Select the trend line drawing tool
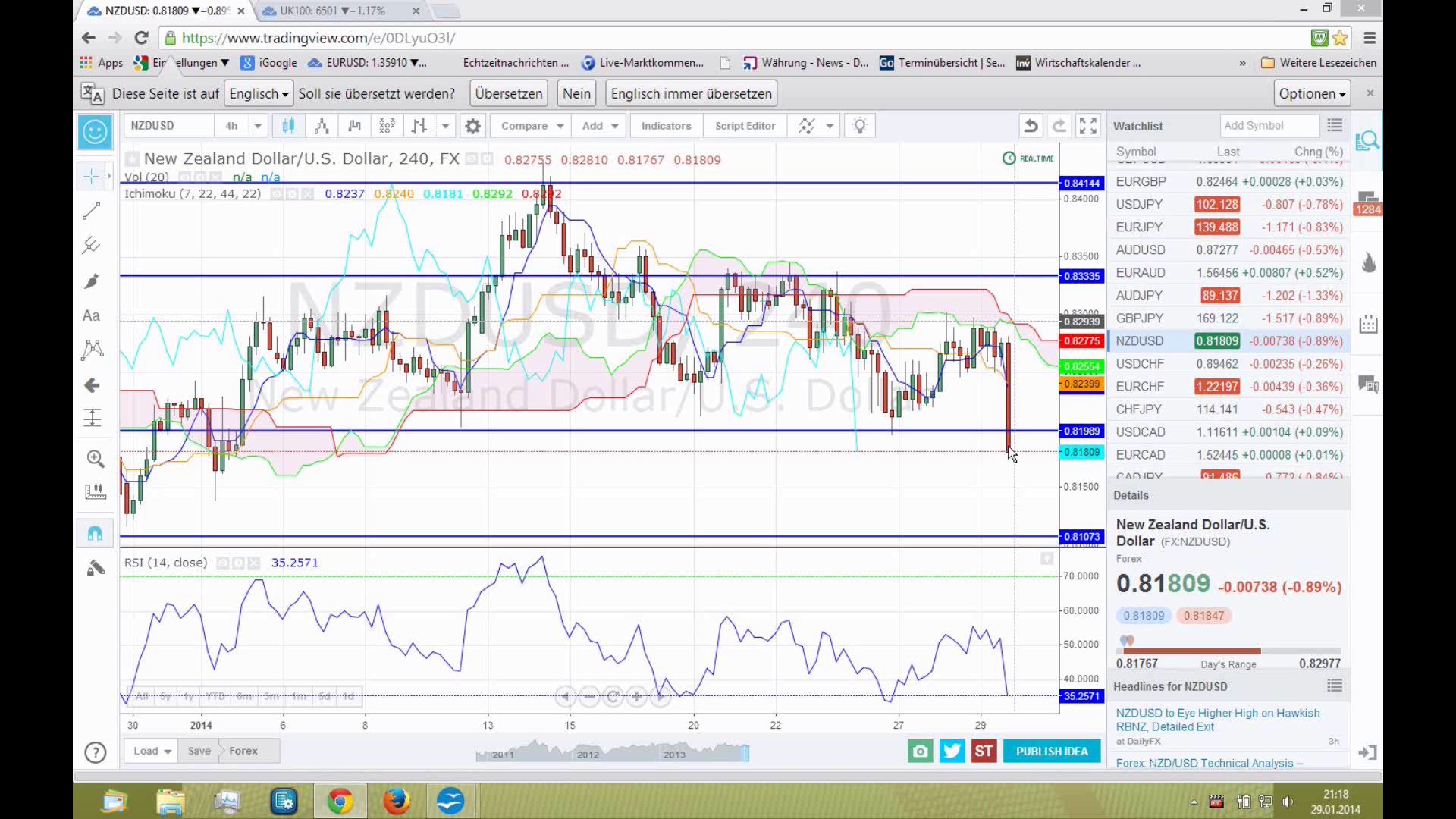The image size is (1456, 819). tap(92, 212)
